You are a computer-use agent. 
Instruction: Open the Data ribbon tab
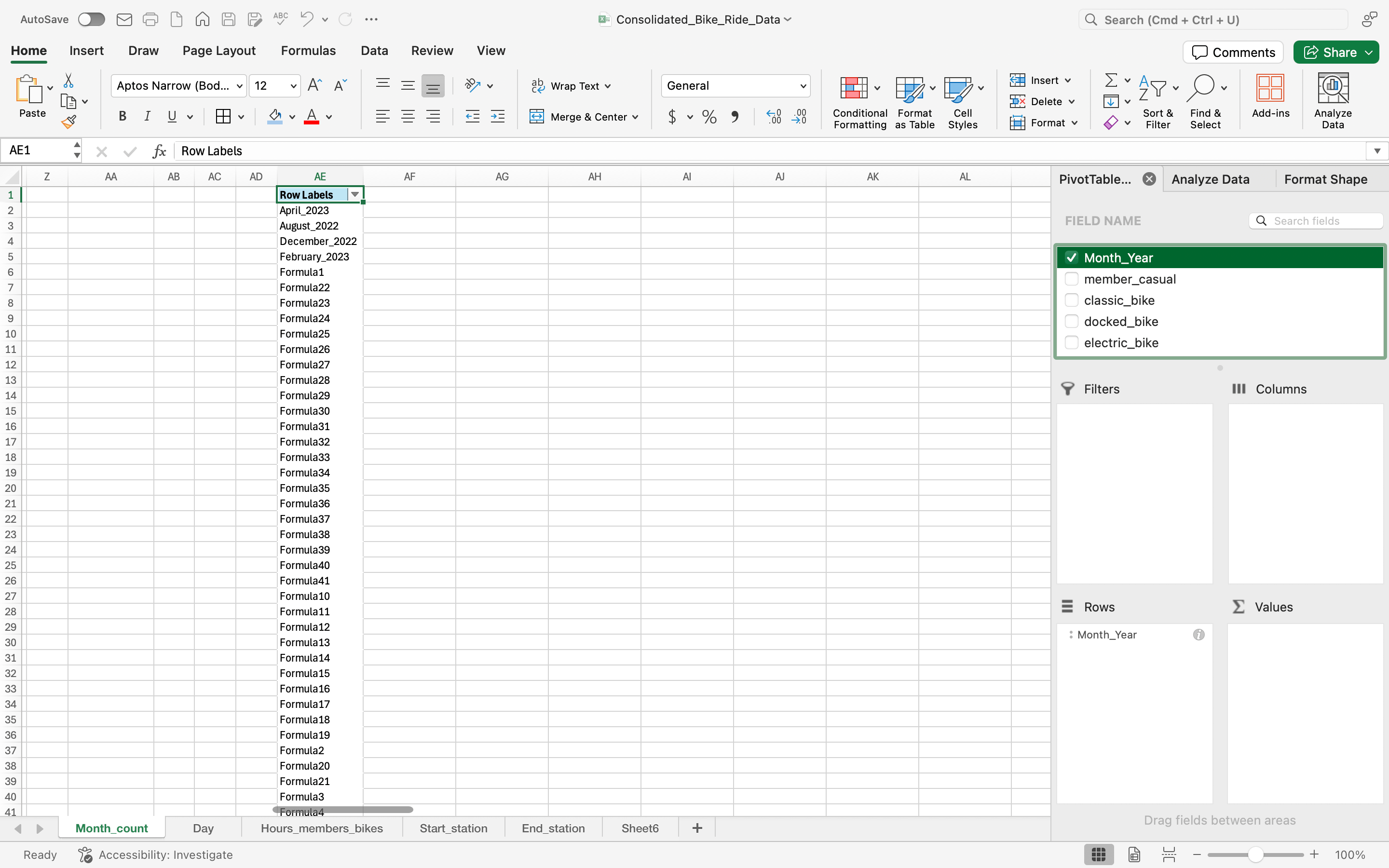pyautogui.click(x=374, y=51)
